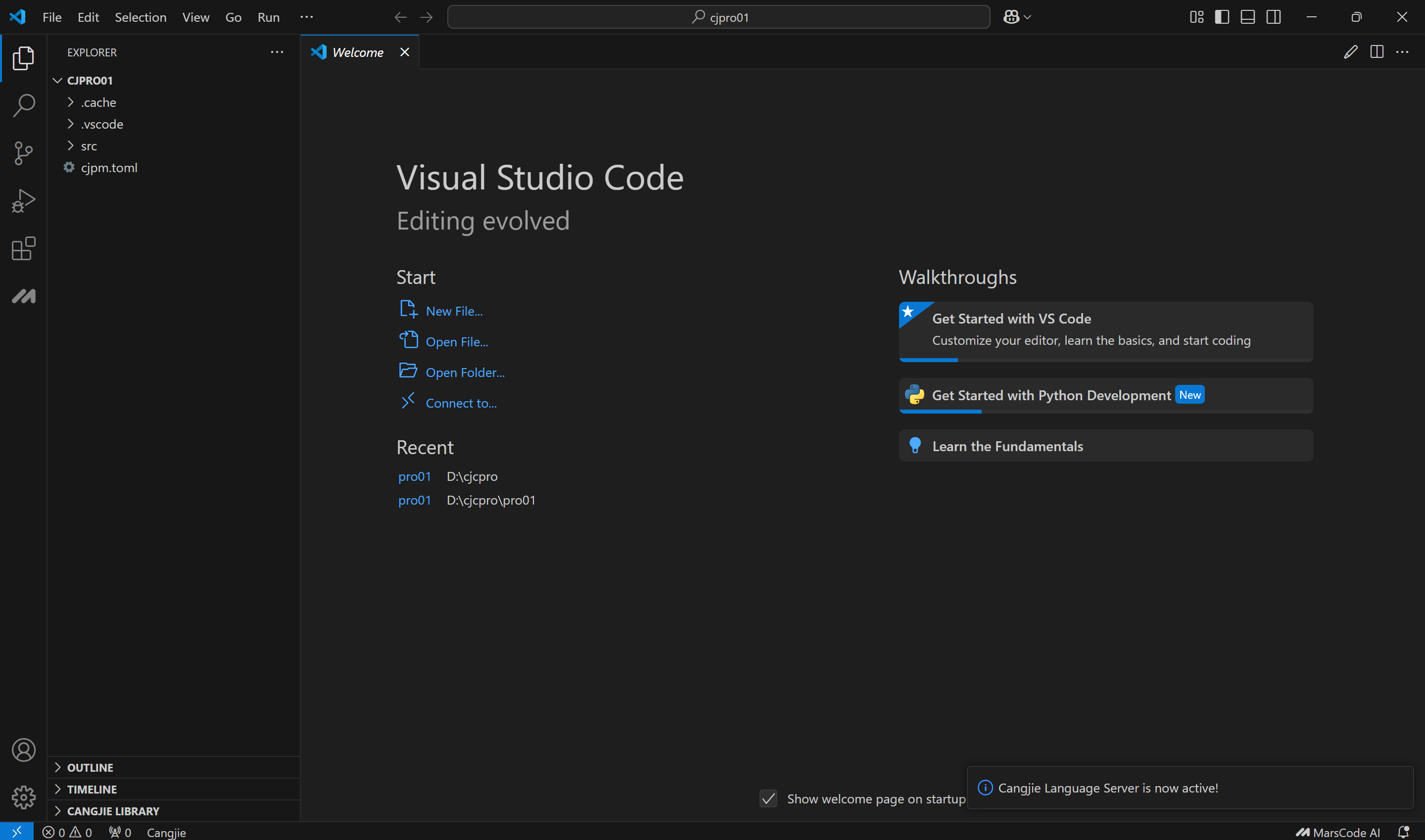Click MarsCode AI in status bar
Screen dimensions: 1425x840
[x=1338, y=832]
